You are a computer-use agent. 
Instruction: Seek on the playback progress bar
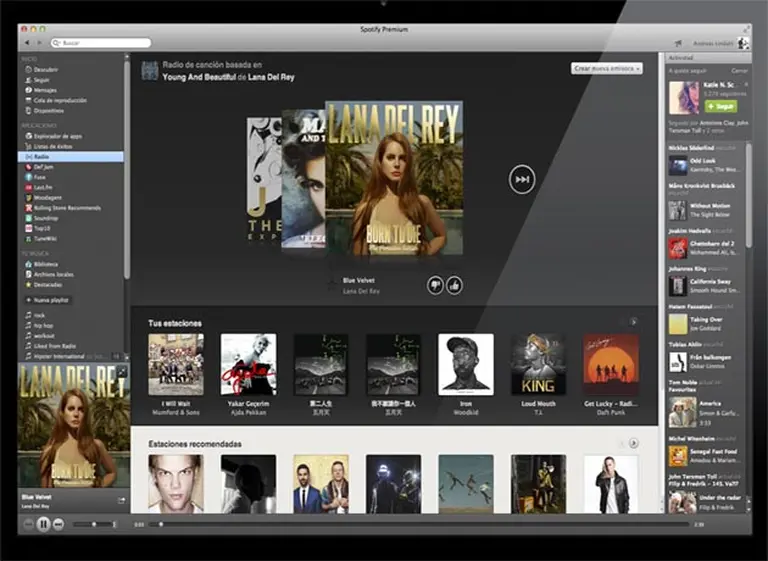(x=419, y=524)
